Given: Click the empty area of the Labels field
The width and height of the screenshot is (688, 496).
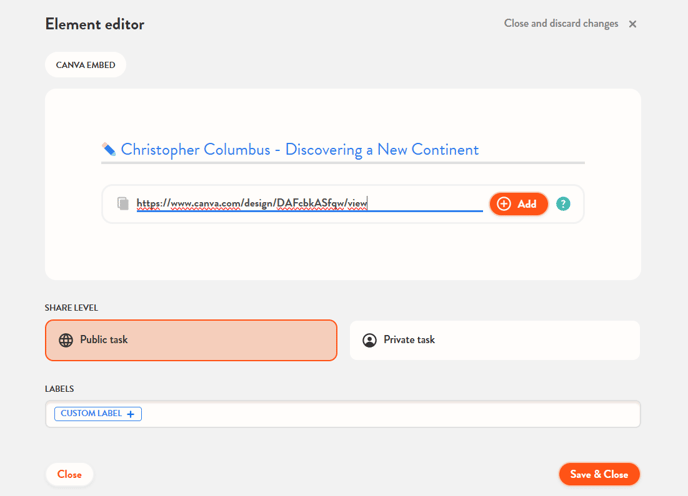Looking at the screenshot, I should (x=390, y=414).
